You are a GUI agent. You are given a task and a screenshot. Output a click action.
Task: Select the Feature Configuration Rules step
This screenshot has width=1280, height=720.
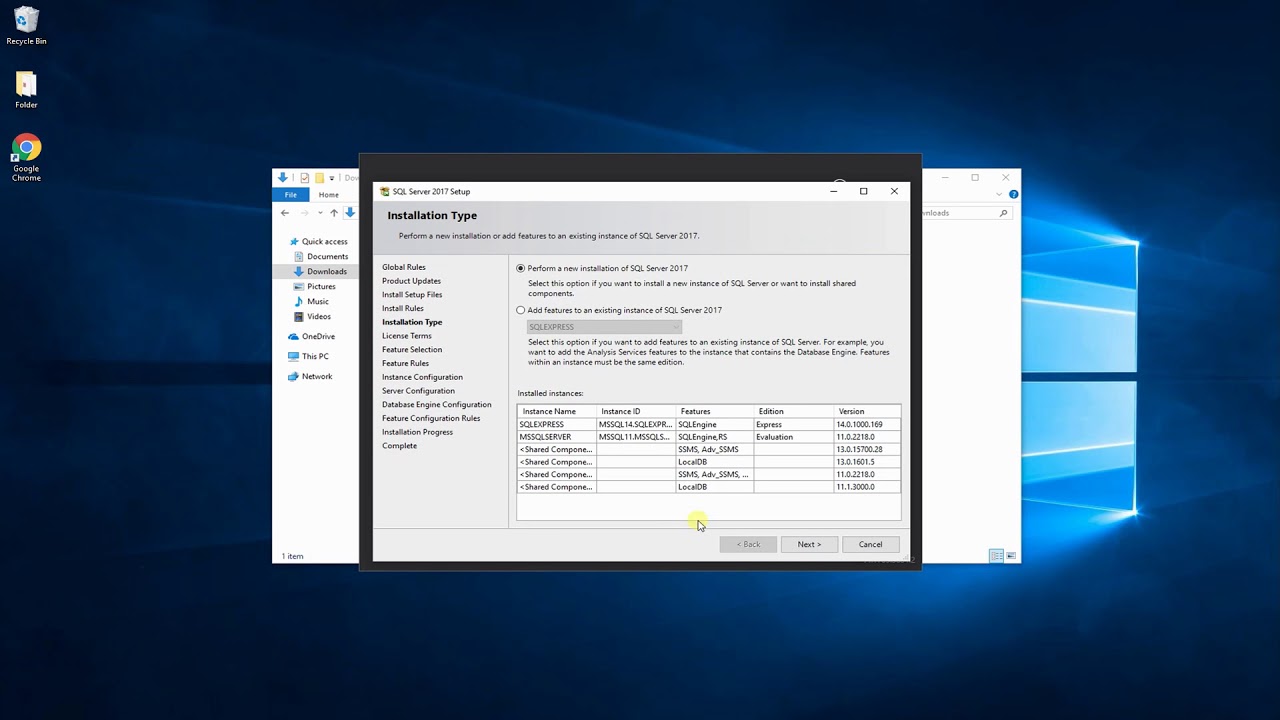click(x=431, y=418)
